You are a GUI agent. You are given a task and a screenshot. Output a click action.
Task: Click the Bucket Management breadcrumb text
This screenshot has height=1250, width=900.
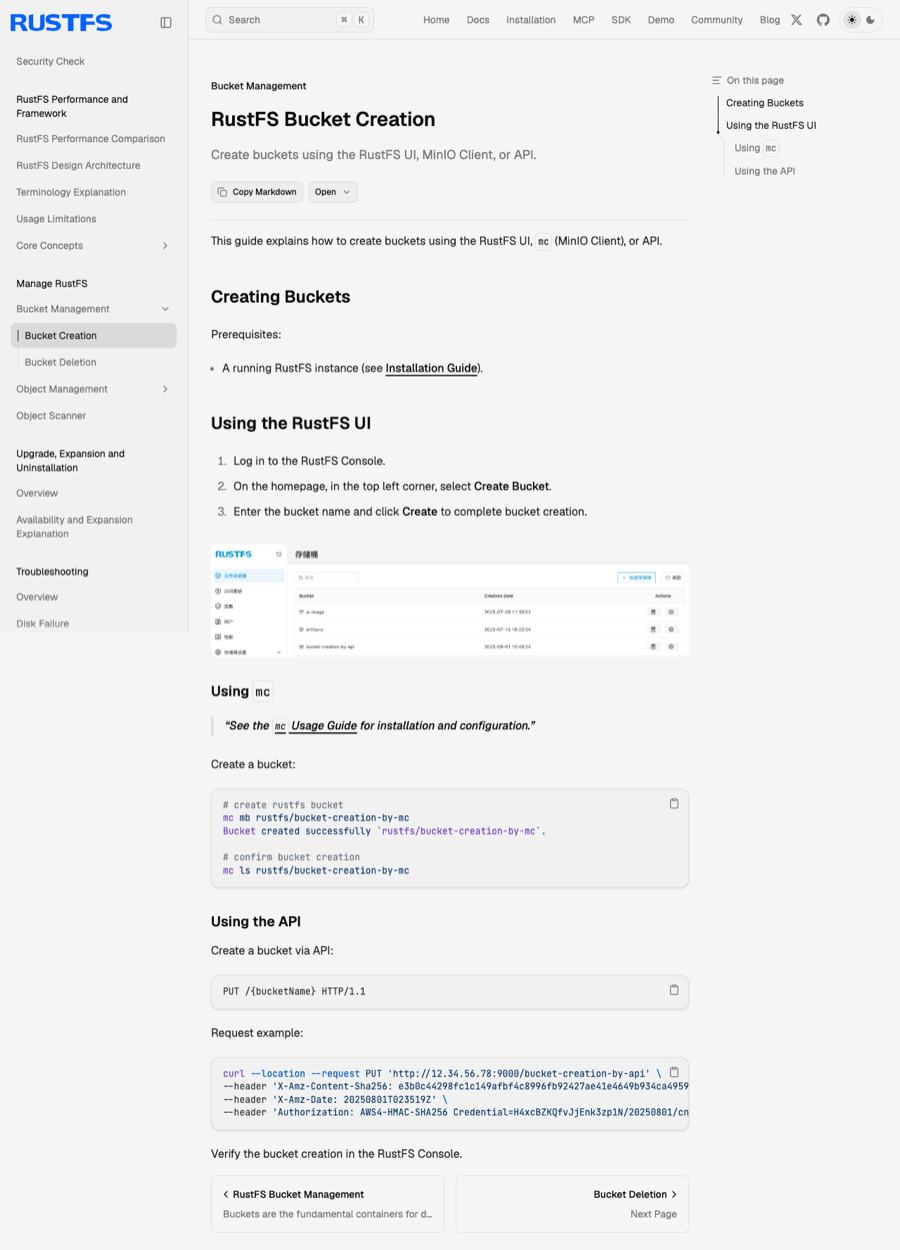(x=258, y=86)
